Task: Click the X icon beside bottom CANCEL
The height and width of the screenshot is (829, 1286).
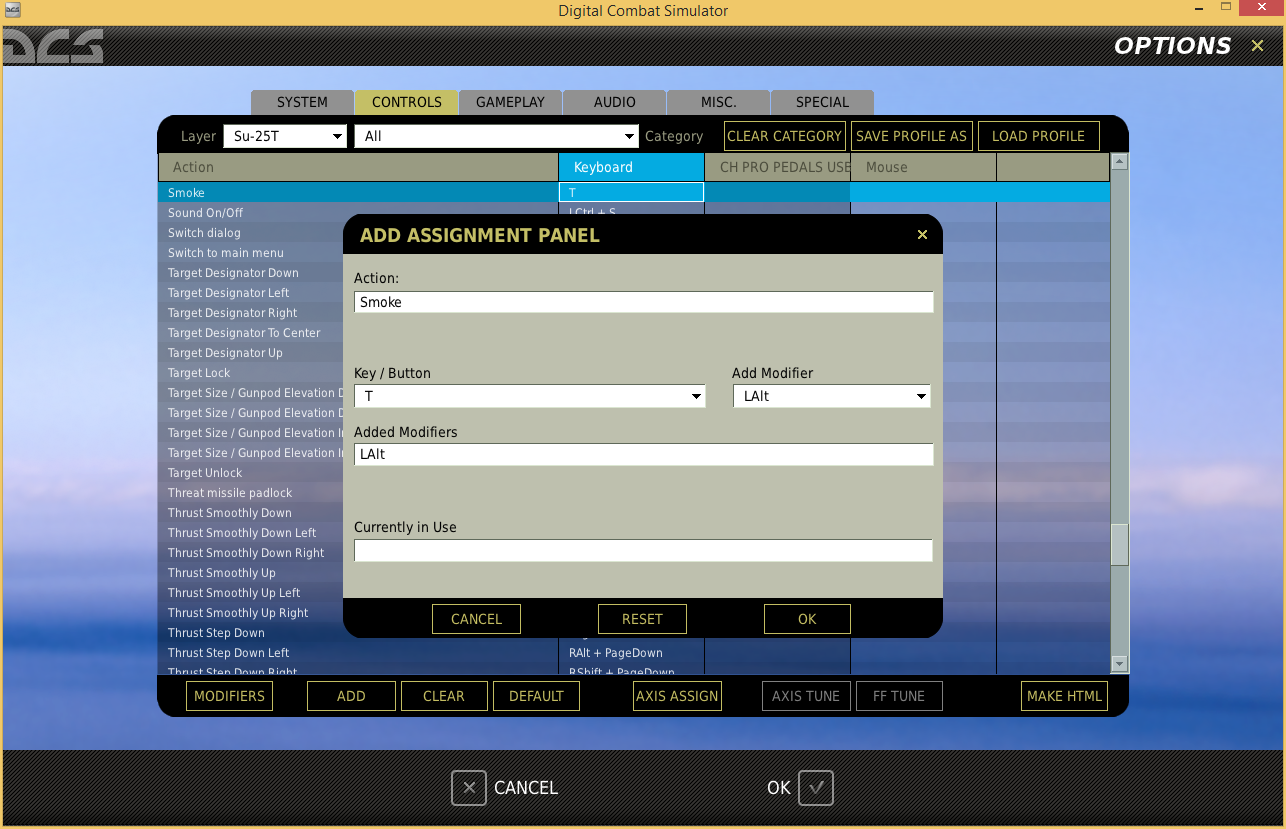Action: 469,788
